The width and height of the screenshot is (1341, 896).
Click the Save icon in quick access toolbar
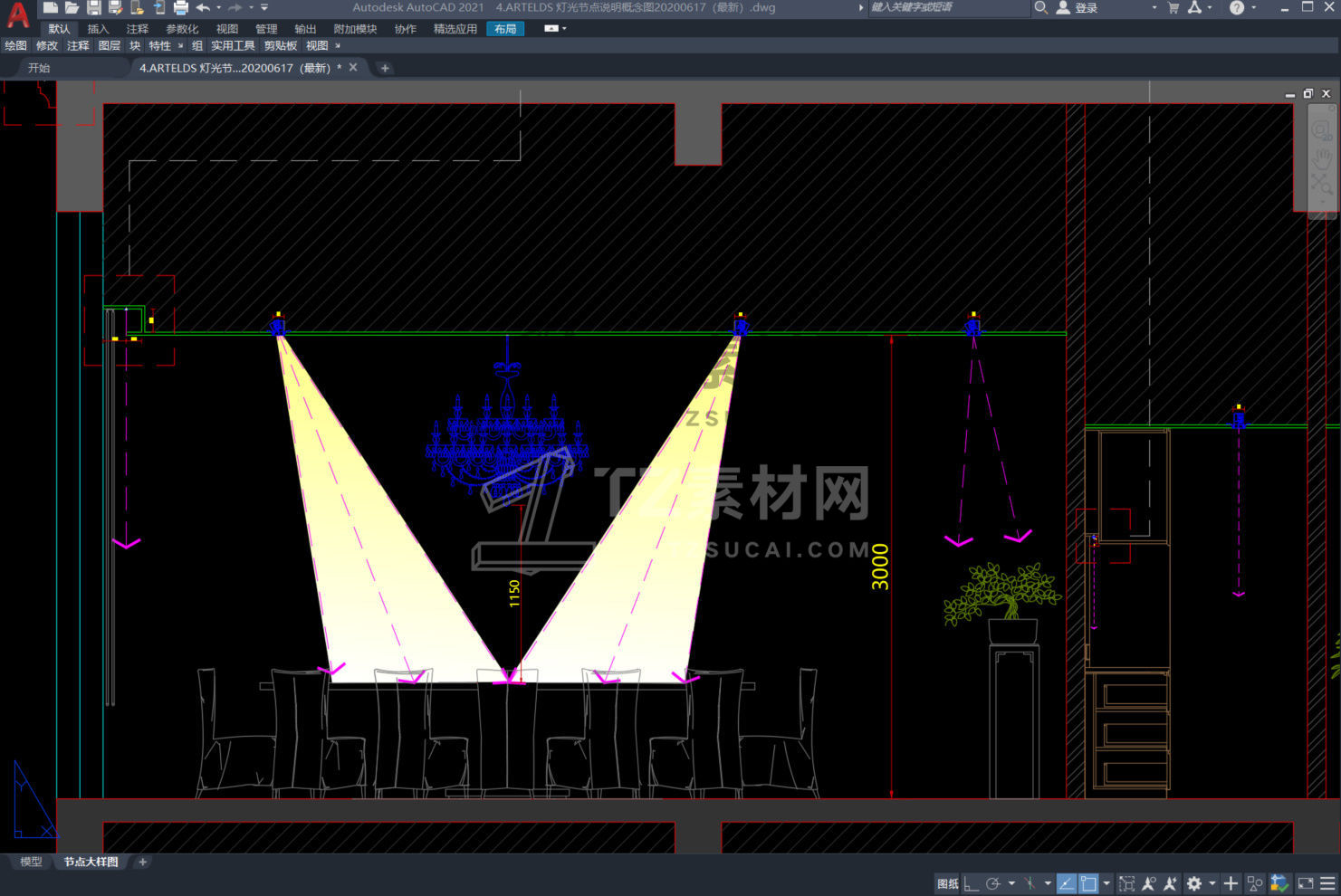pyautogui.click(x=93, y=7)
